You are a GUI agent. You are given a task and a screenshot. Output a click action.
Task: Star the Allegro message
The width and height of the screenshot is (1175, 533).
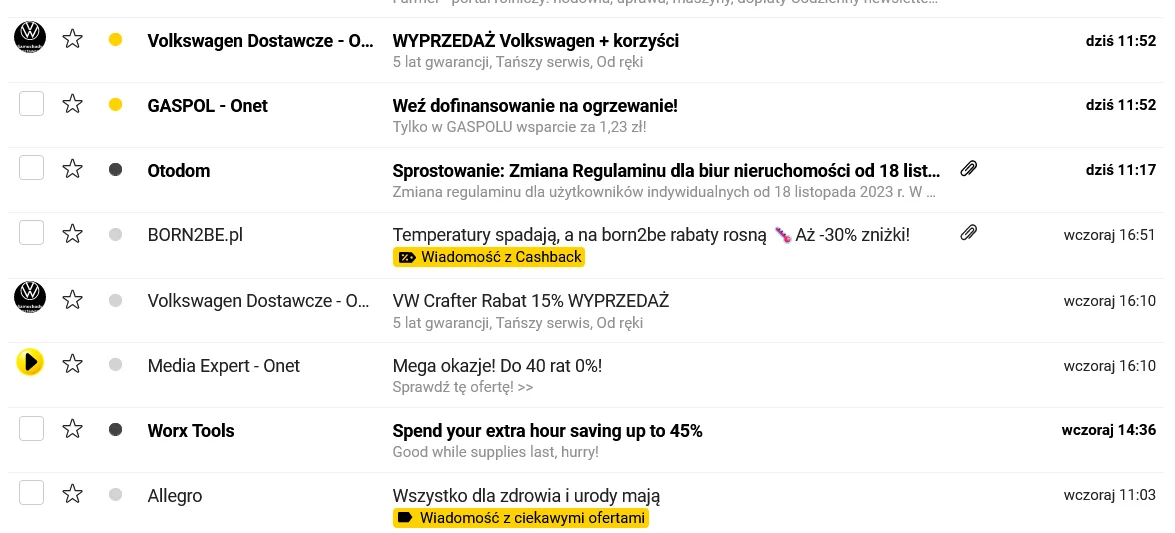pos(72,495)
